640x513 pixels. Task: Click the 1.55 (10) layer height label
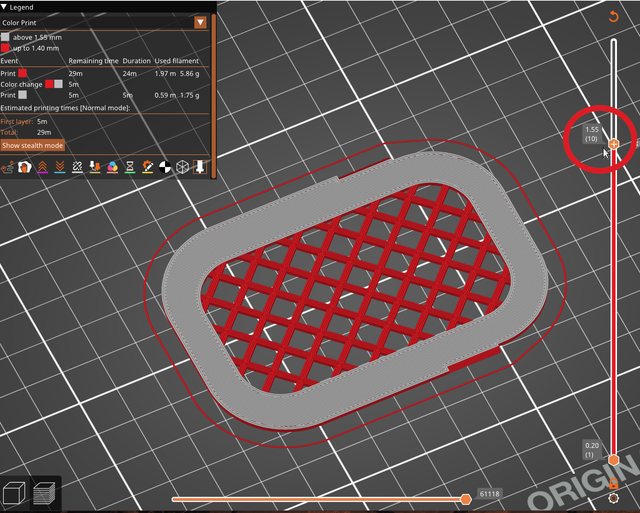592,134
